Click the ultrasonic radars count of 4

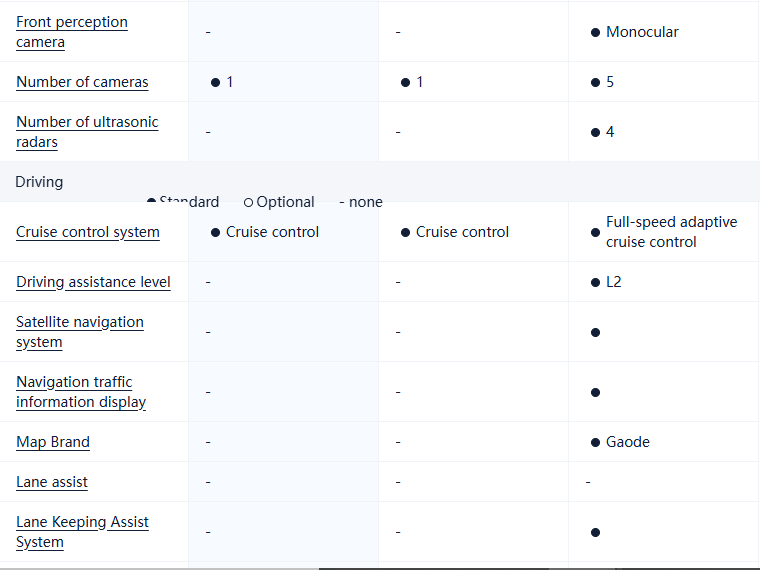coord(609,132)
